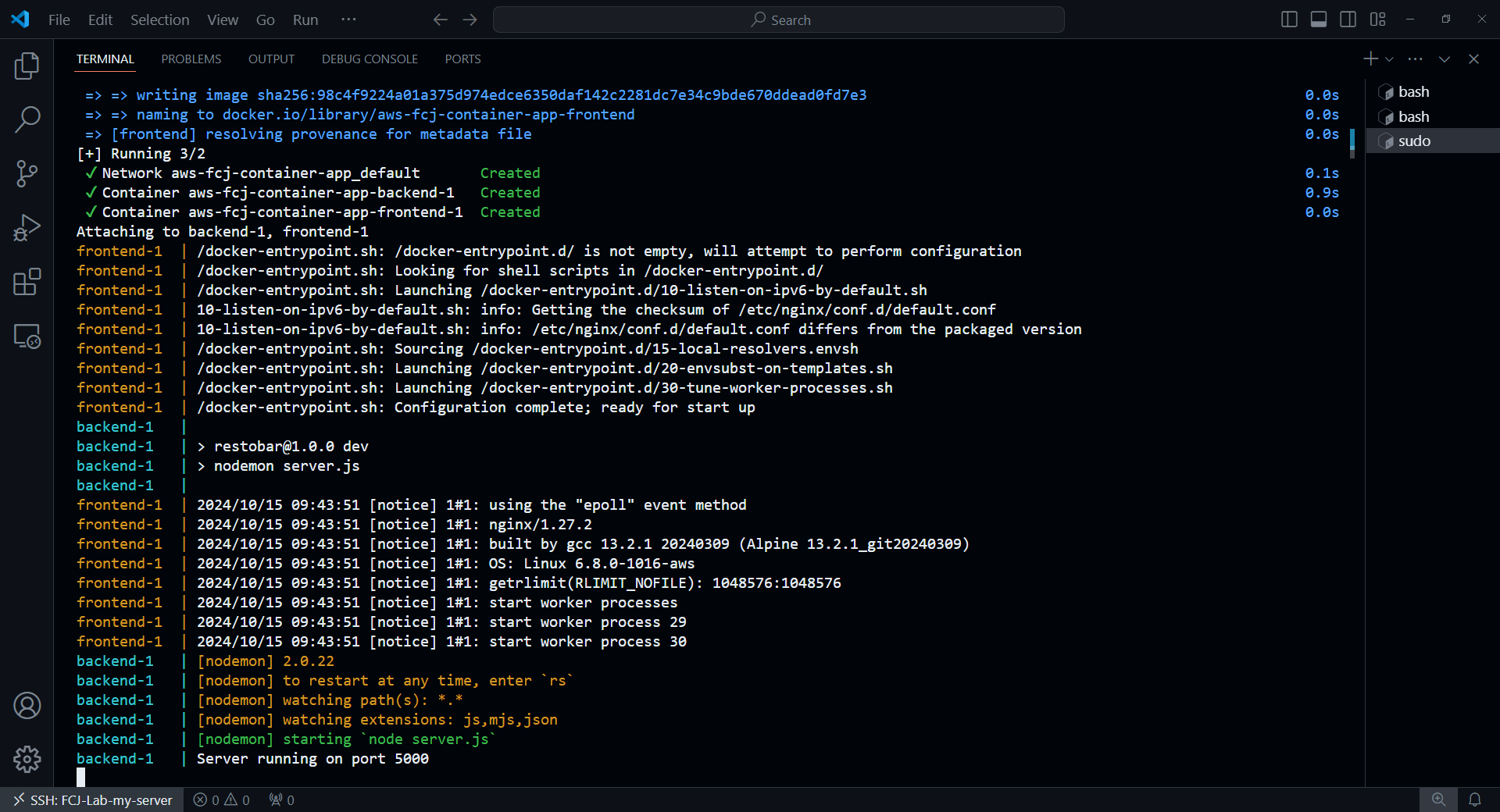1500x812 pixels.
Task: Open errors and warnings status item
Action: 222,800
